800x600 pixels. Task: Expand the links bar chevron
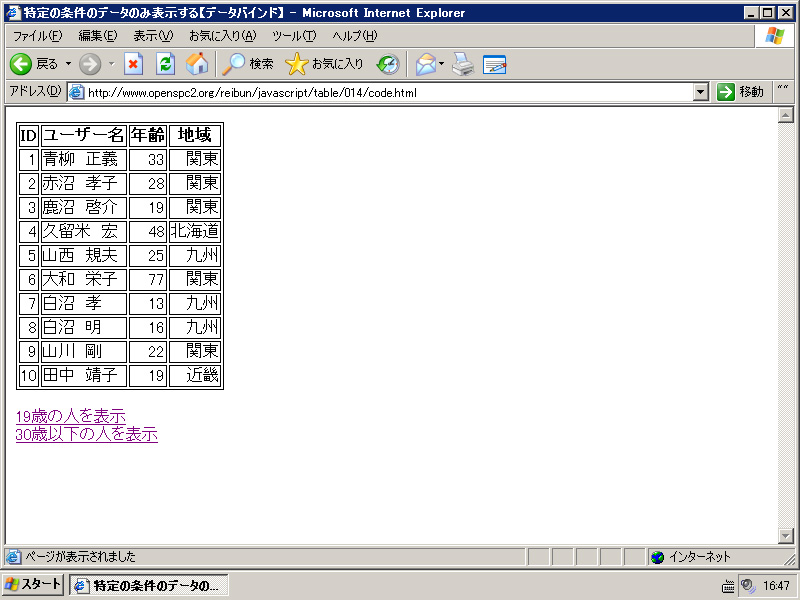[x=782, y=92]
